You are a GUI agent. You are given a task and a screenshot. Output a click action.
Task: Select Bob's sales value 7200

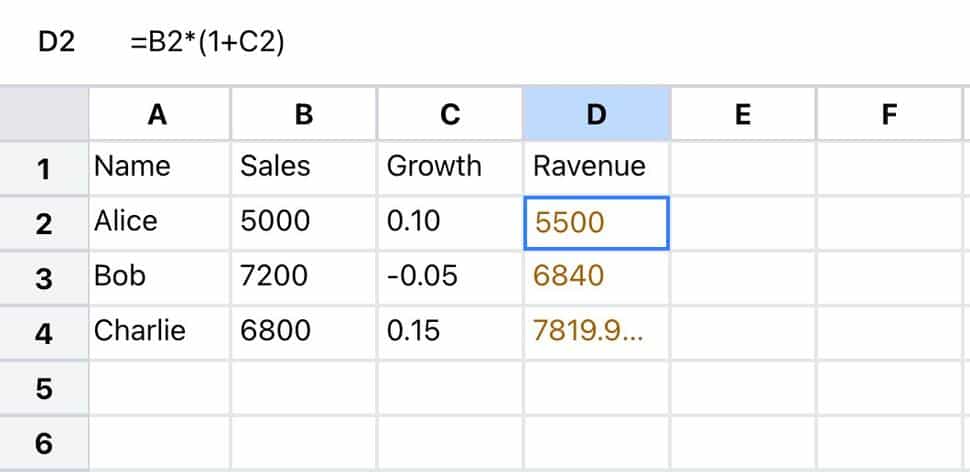[x=304, y=277]
